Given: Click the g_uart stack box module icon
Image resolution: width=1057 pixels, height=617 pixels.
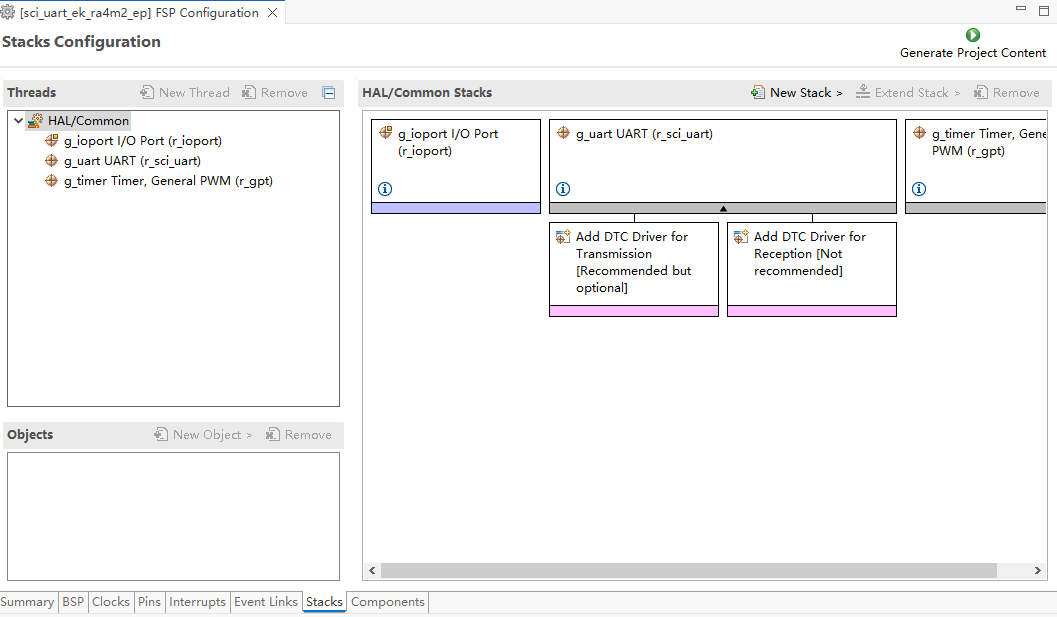Looking at the screenshot, I should [564, 133].
